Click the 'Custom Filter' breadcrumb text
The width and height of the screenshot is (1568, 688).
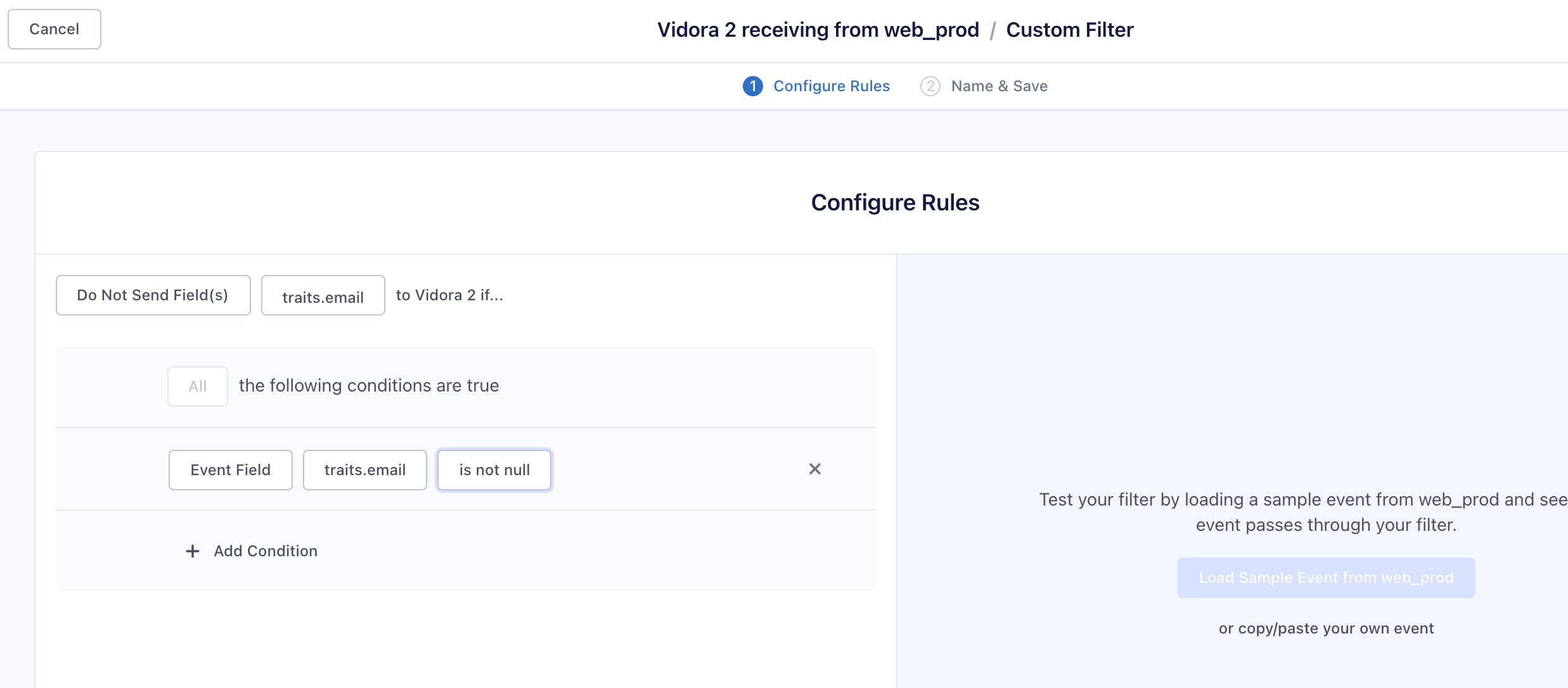pos(1070,30)
